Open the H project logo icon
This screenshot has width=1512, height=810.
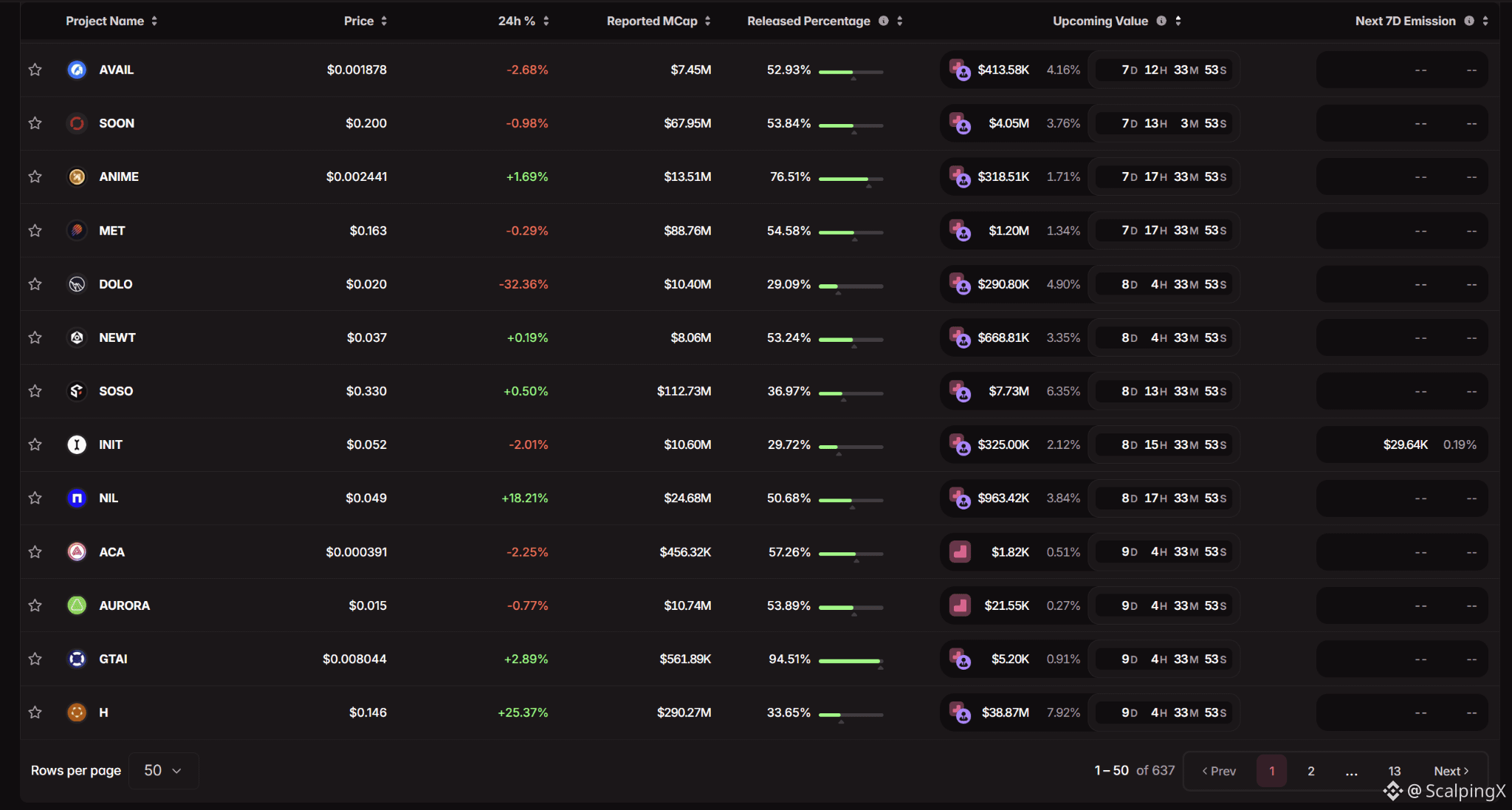(x=77, y=713)
